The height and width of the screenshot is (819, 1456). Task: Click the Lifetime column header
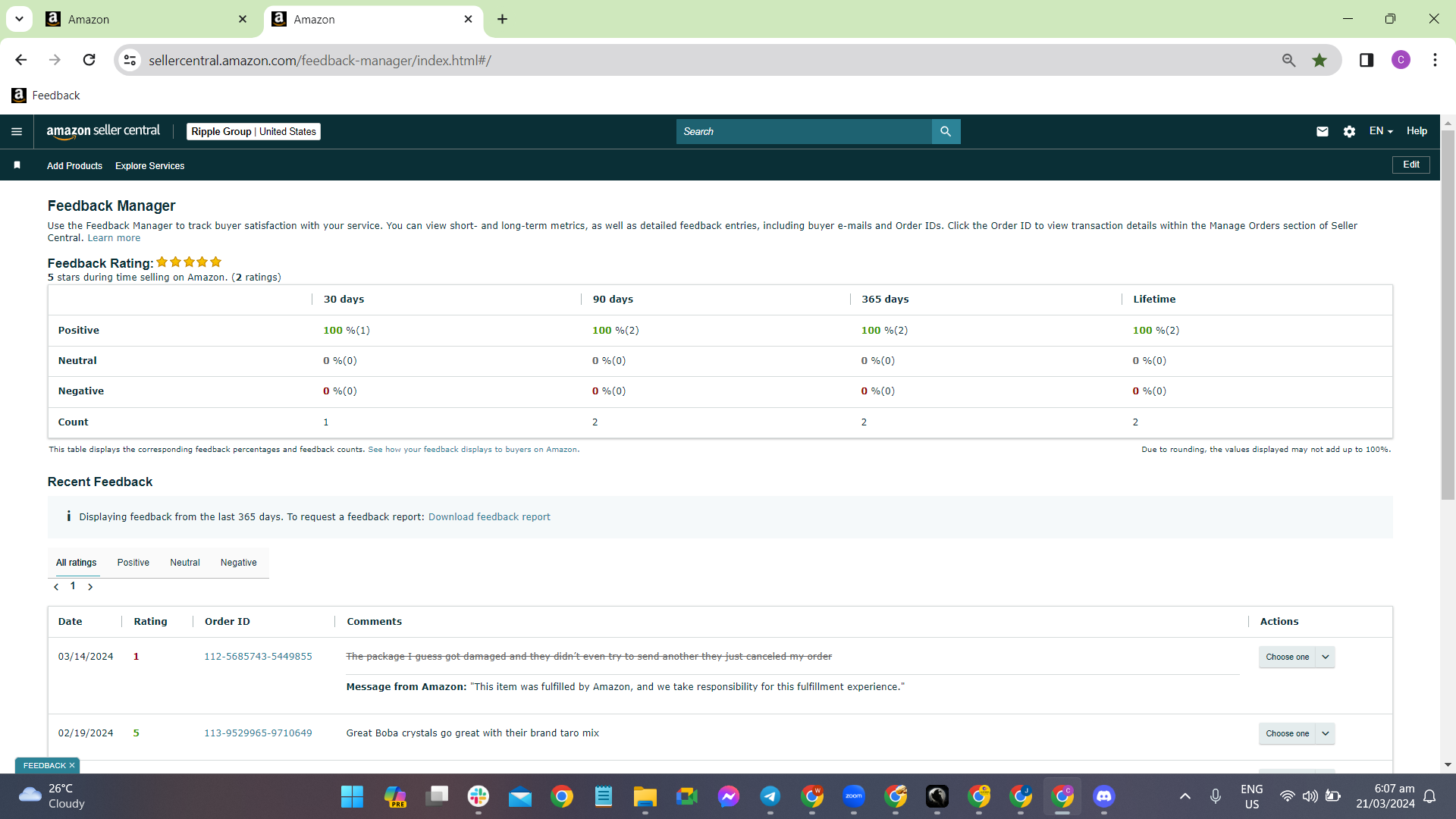pyautogui.click(x=1154, y=300)
